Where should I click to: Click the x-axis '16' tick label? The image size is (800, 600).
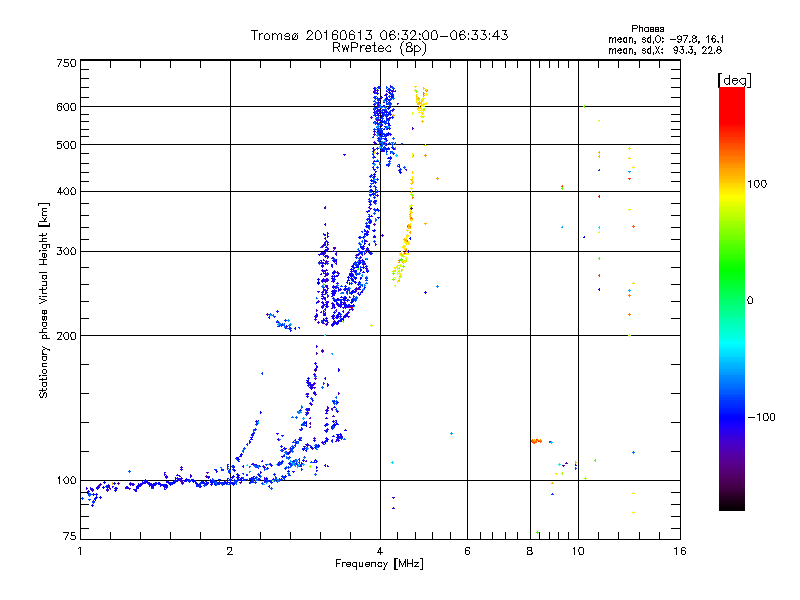pos(680,551)
